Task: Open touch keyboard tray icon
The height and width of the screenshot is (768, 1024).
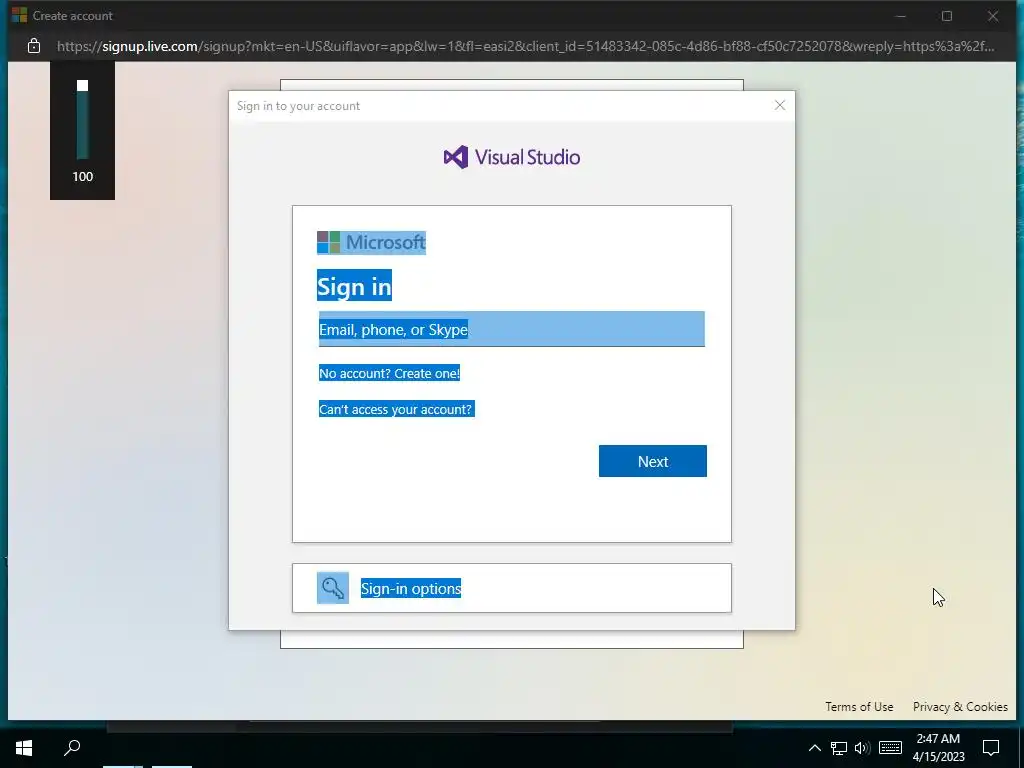Action: 890,748
